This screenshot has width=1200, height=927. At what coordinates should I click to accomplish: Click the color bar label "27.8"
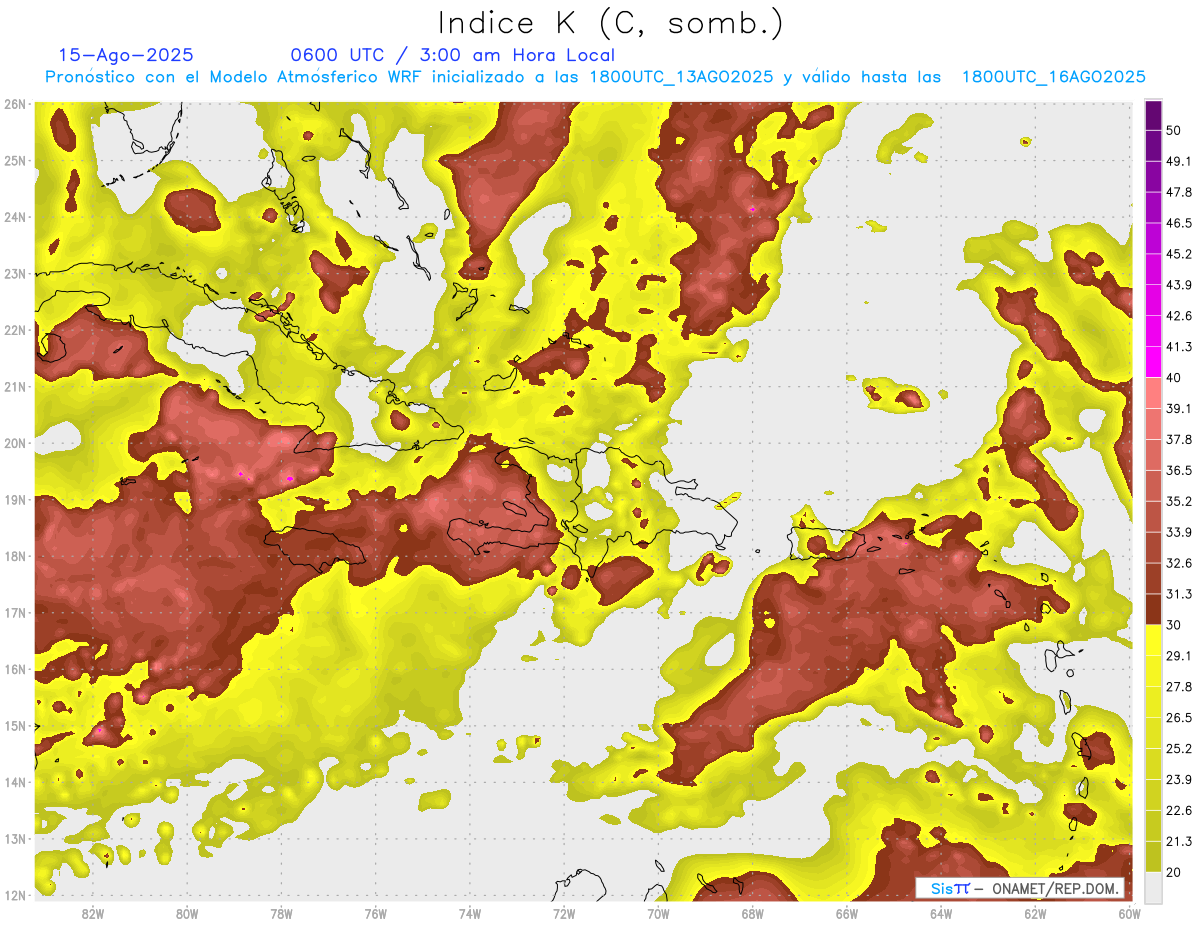tap(1179, 686)
